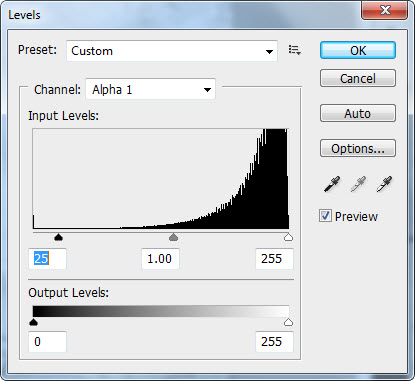Open the preset options menu icon
This screenshot has height=381, width=415.
click(295, 50)
